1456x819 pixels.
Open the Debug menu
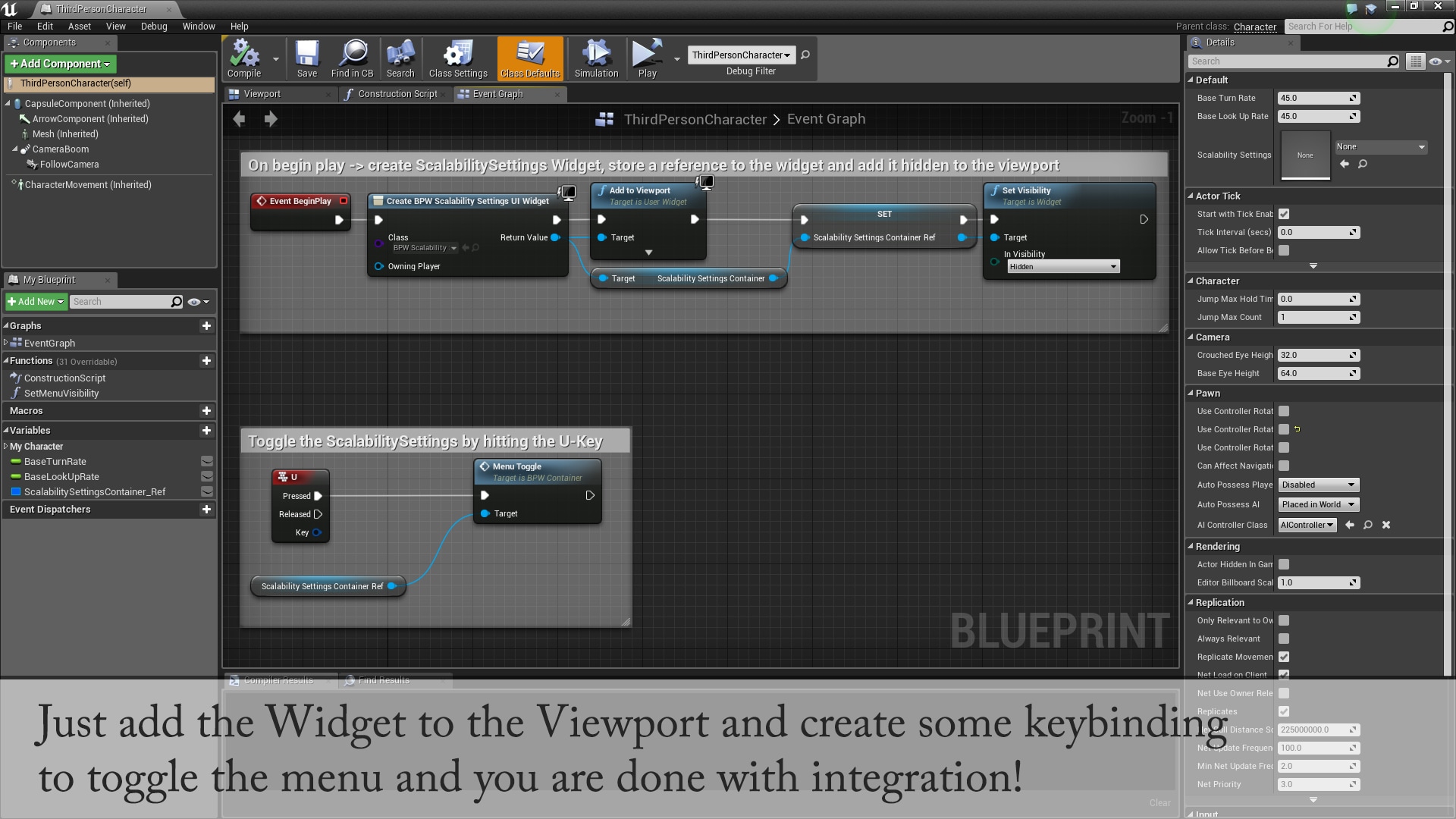[154, 26]
